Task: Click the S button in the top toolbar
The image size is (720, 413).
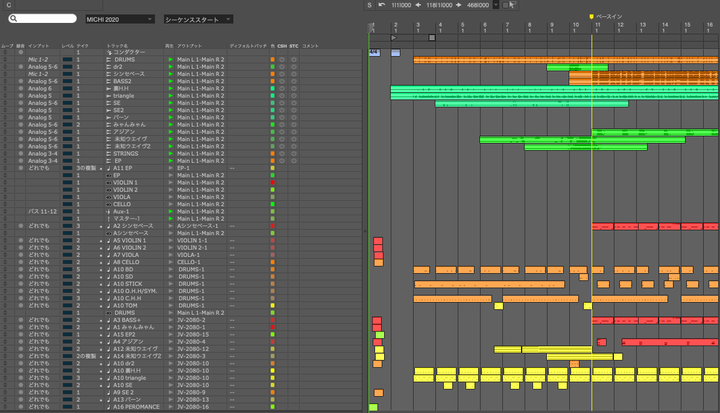Action: tap(369, 5)
